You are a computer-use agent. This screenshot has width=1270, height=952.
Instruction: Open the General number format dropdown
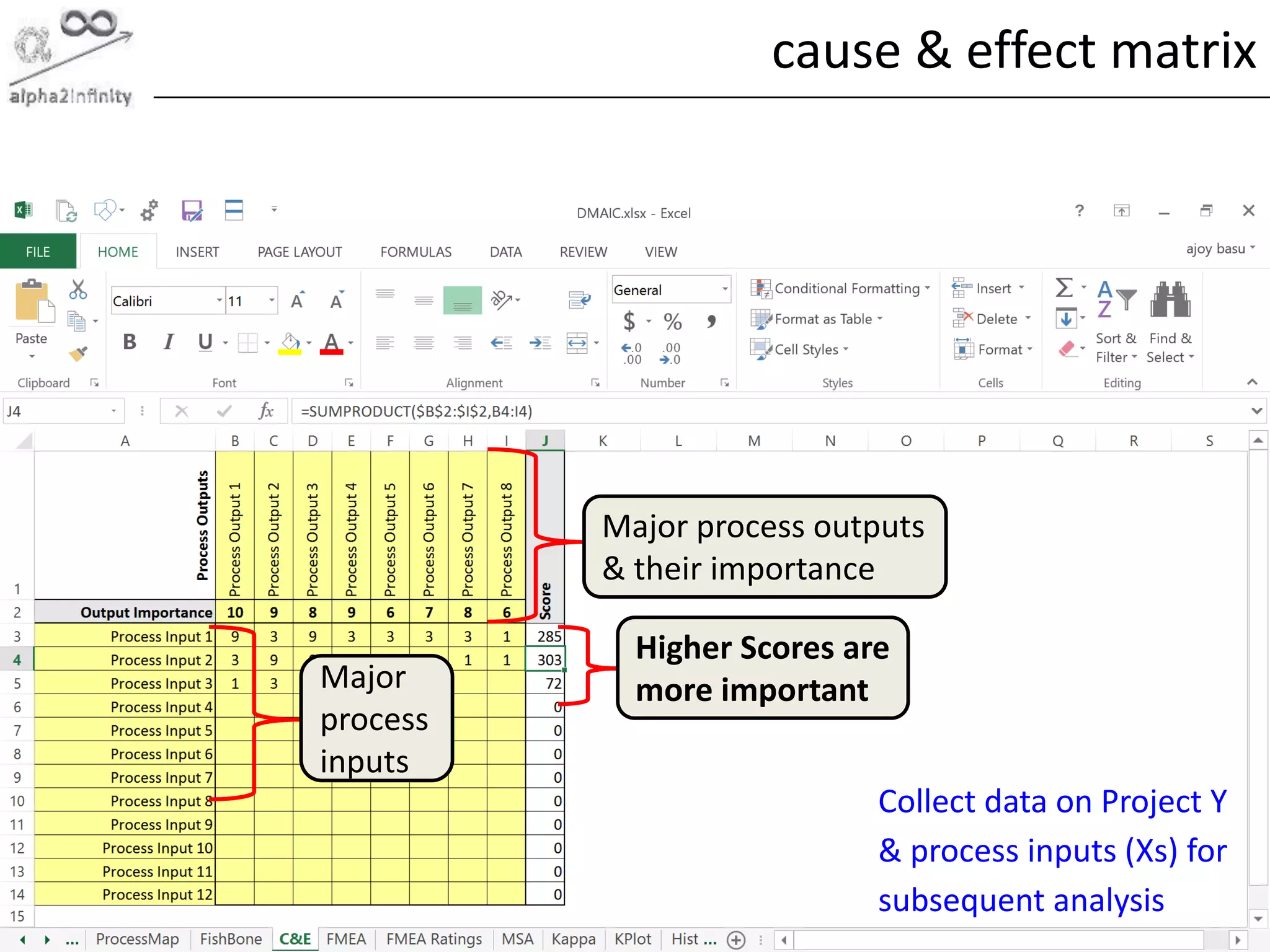tap(724, 289)
